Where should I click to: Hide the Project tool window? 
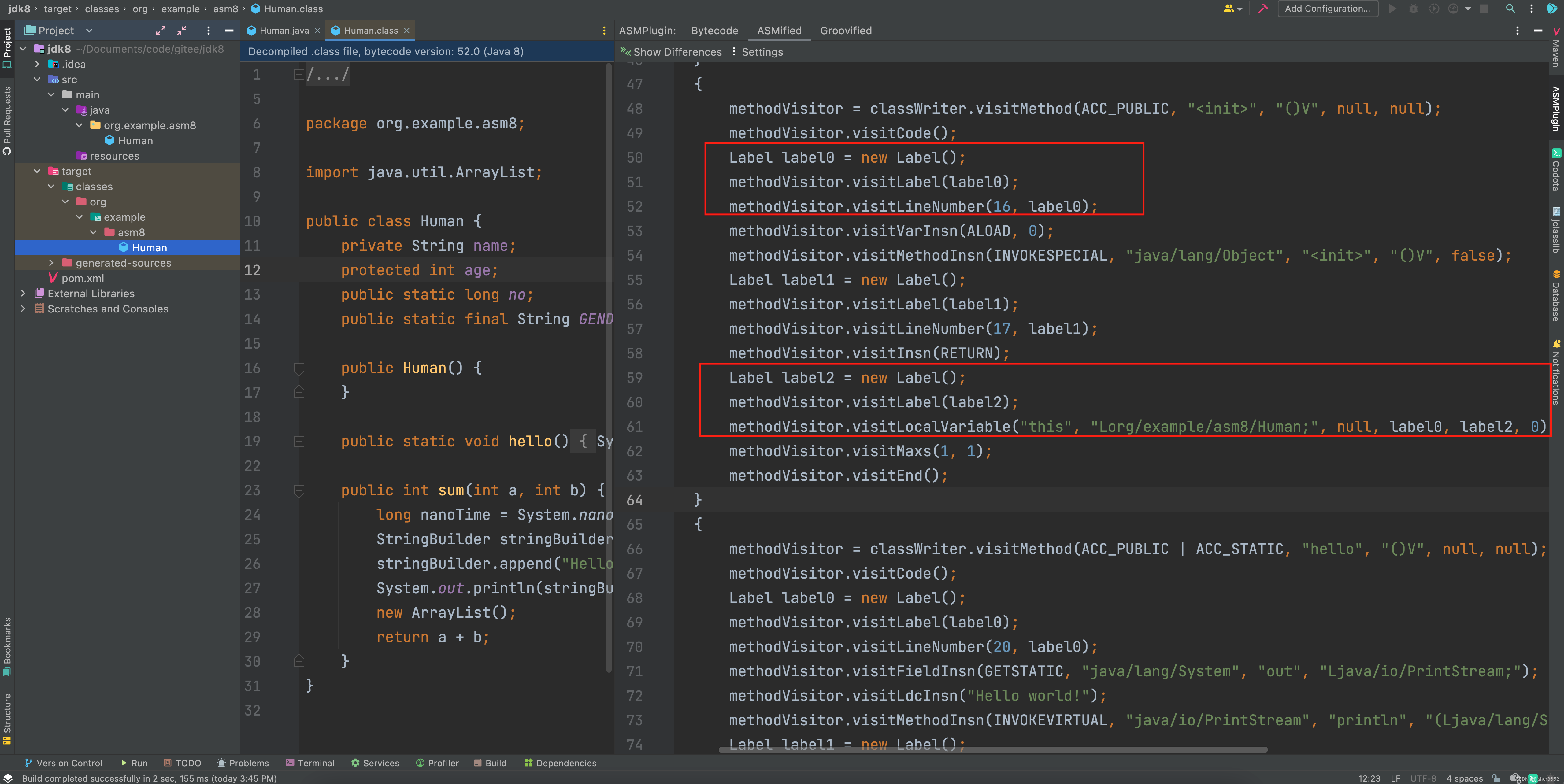tap(229, 30)
